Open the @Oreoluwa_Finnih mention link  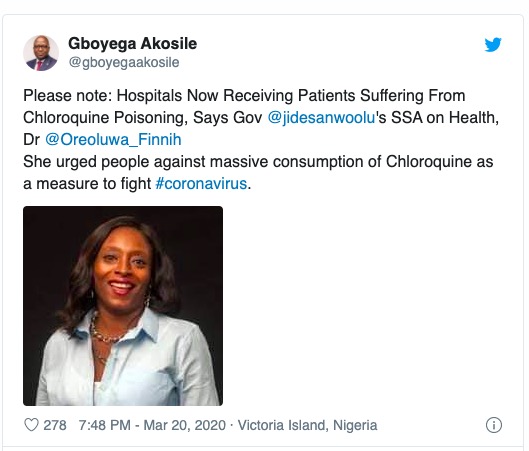pos(113,140)
